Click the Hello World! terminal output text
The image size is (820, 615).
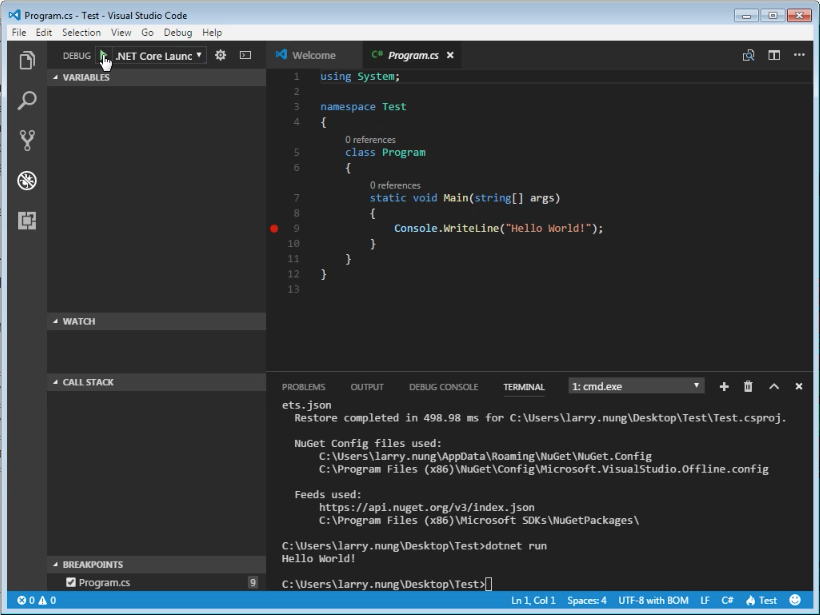(x=318, y=559)
